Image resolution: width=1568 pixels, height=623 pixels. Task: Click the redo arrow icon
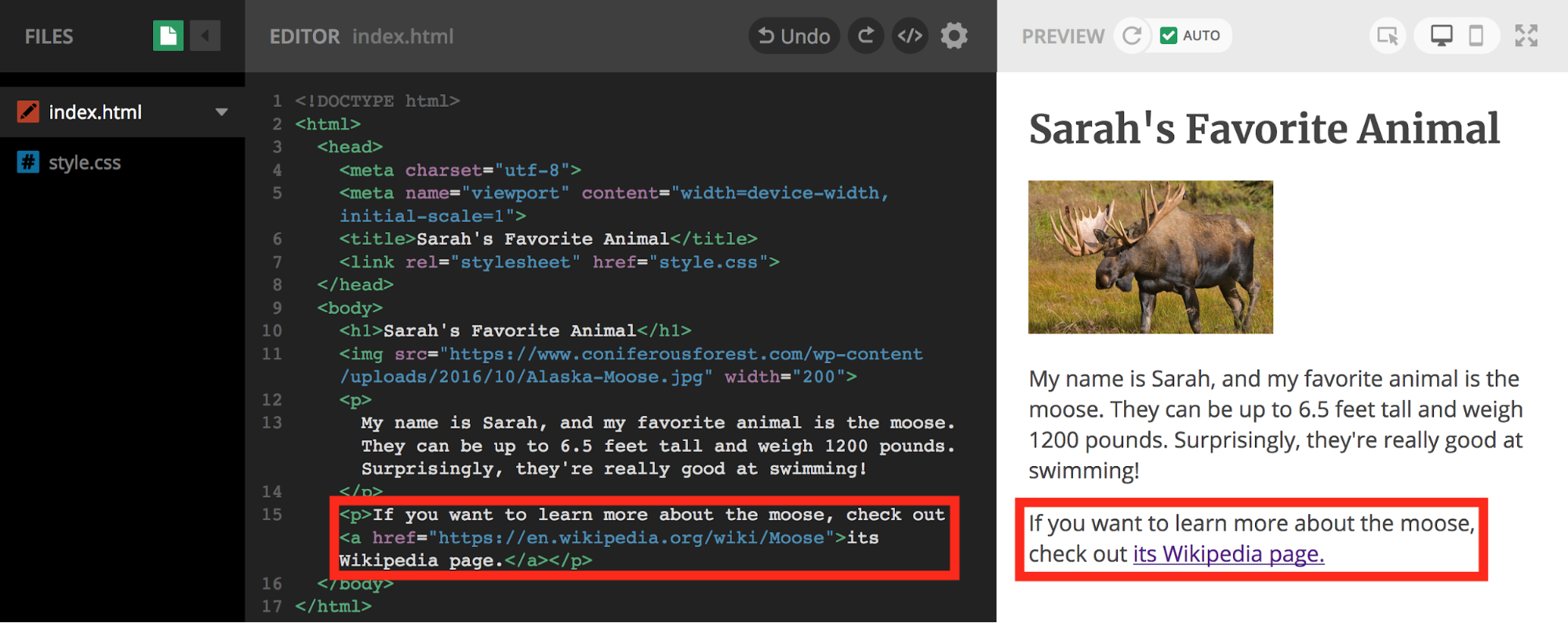[866, 36]
